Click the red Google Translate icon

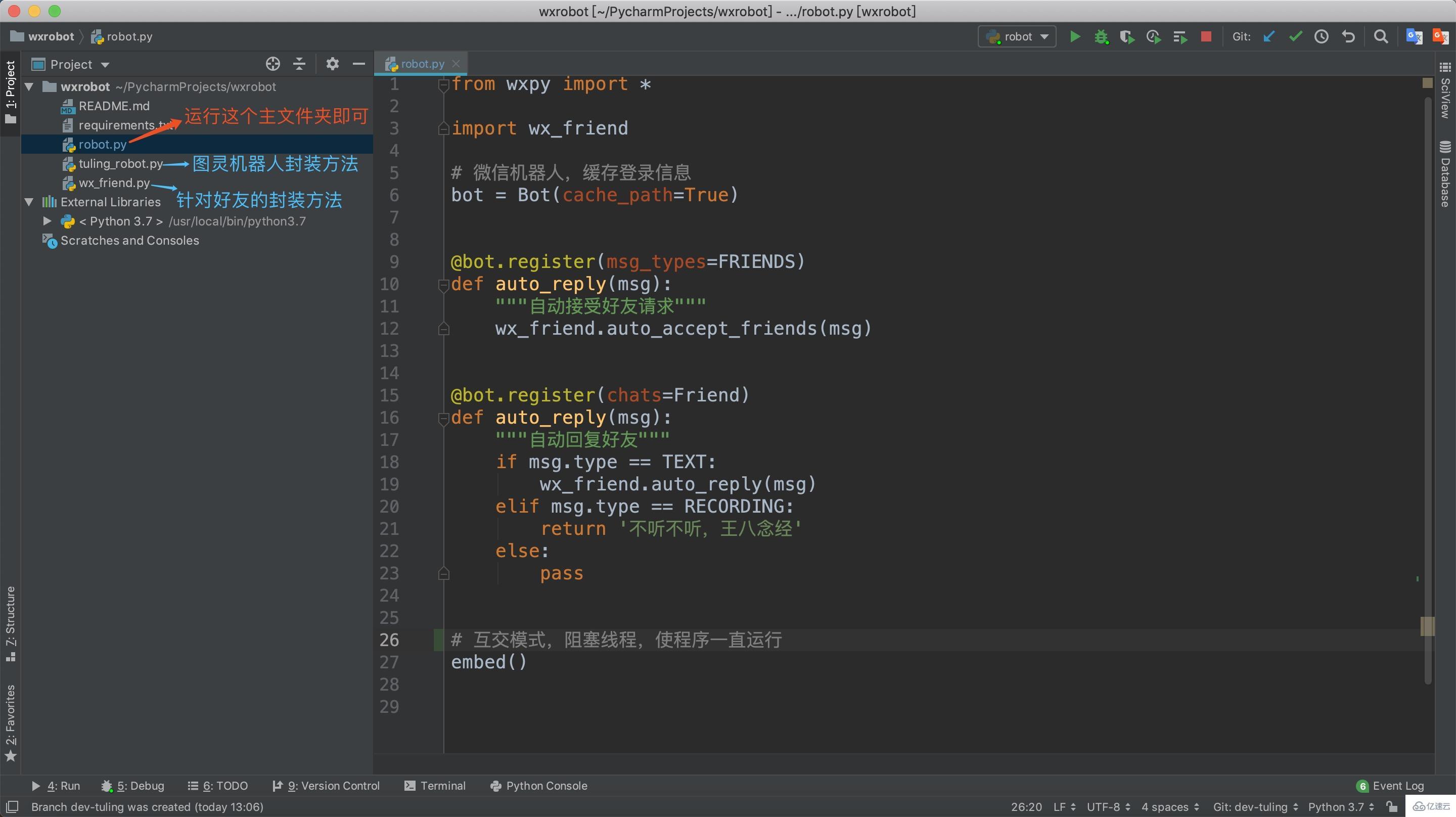1440,37
